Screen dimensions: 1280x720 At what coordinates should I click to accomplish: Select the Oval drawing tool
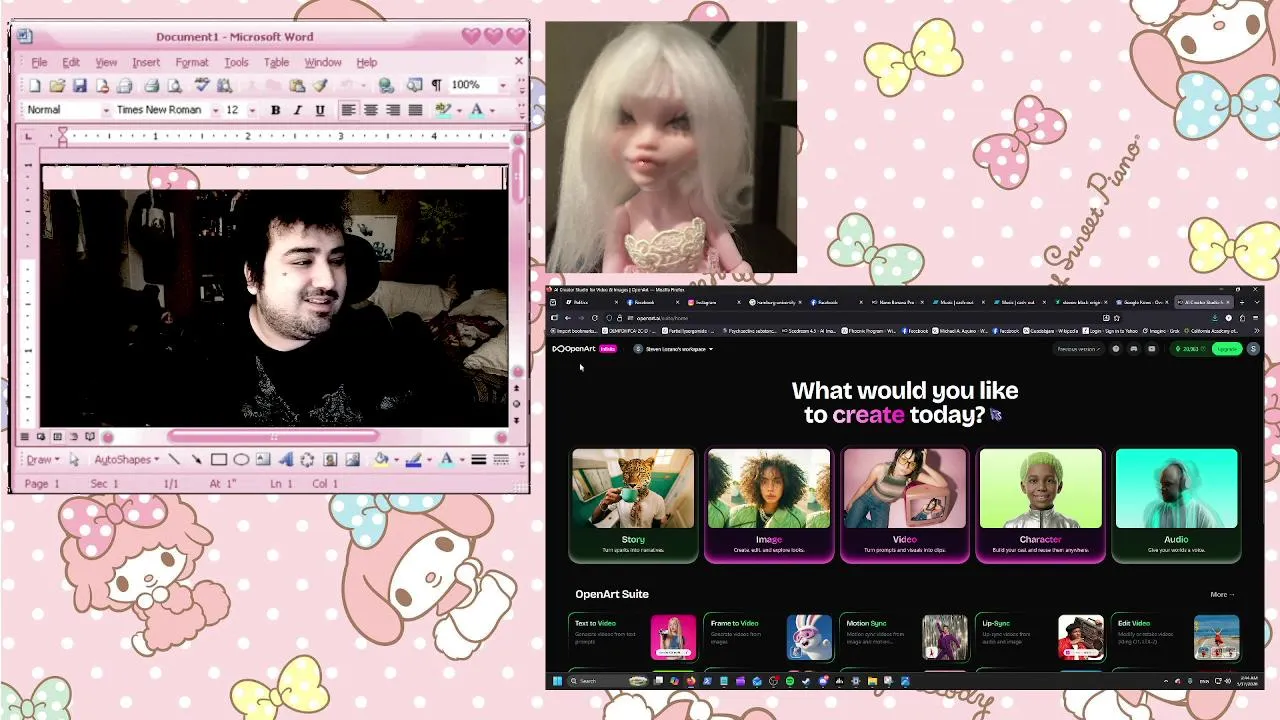click(241, 460)
